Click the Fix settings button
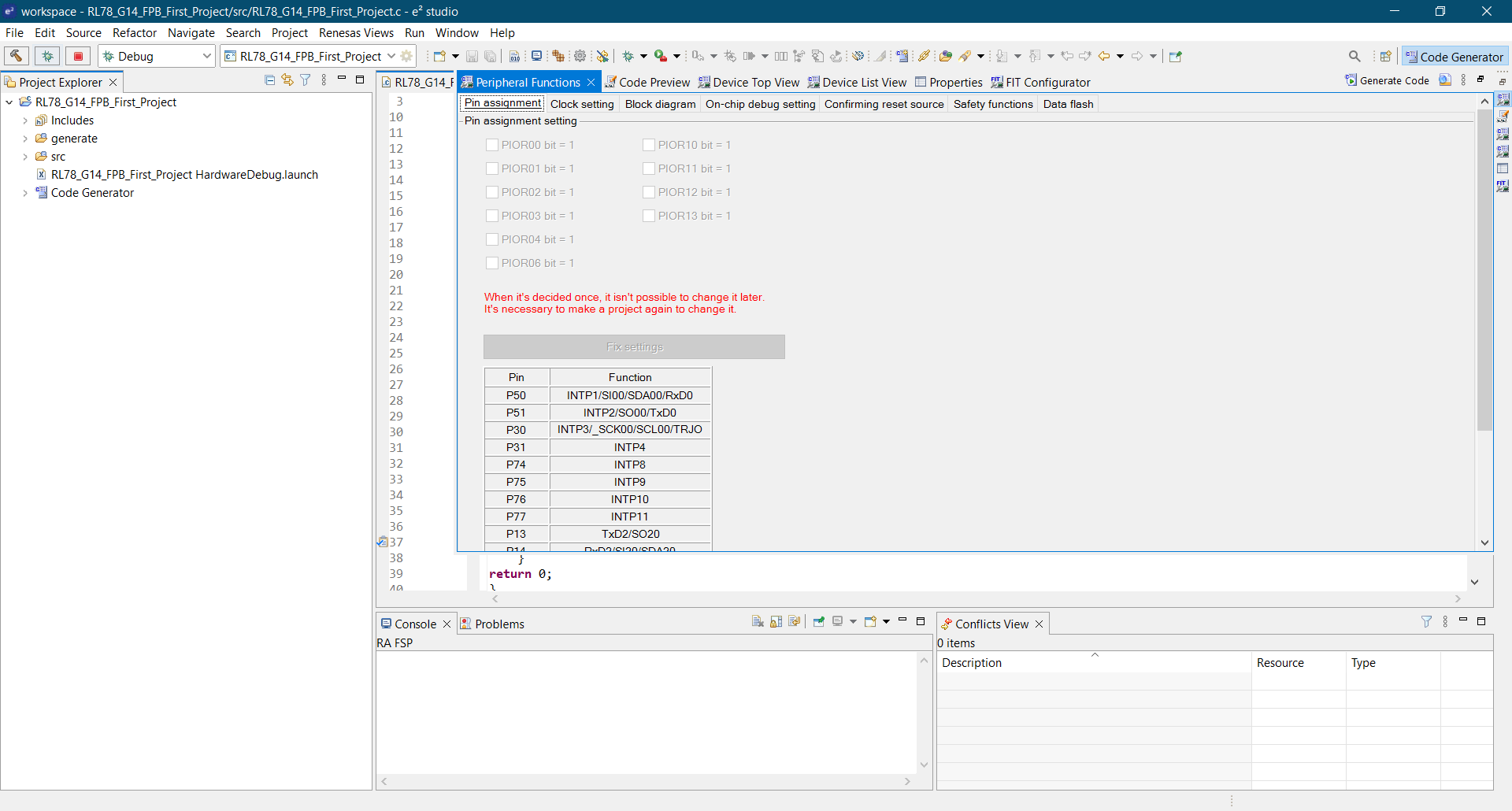This screenshot has width=1512, height=811. click(634, 346)
